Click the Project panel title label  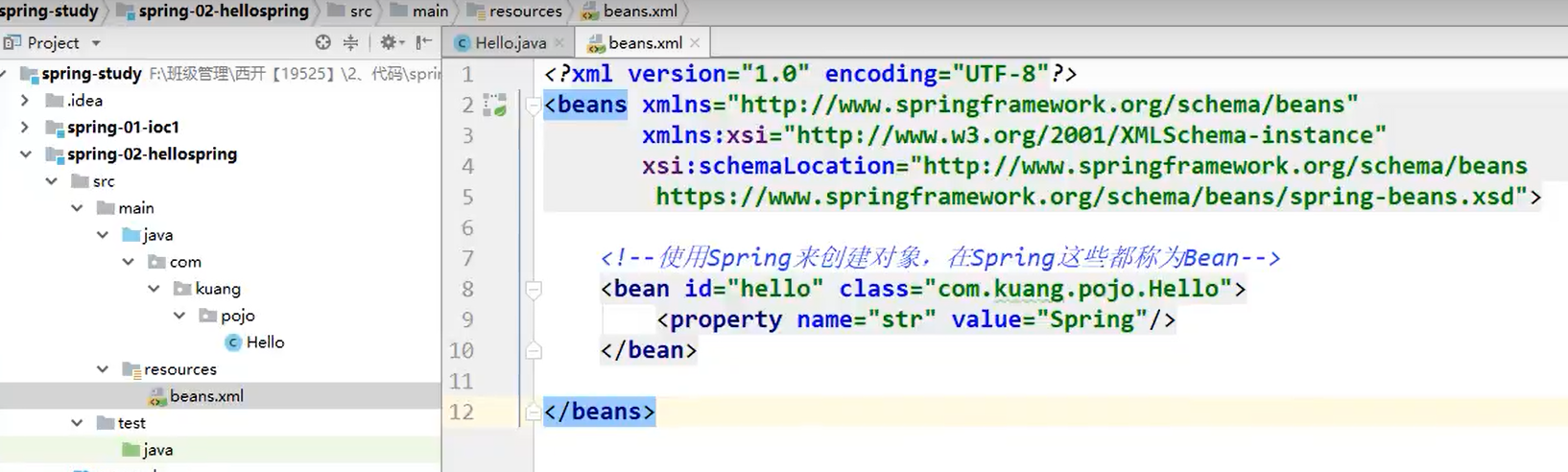click(x=53, y=43)
